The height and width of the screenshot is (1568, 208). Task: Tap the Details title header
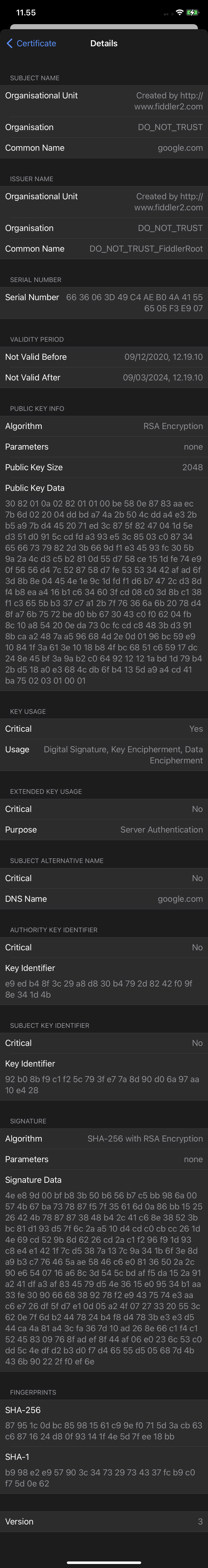point(104,43)
